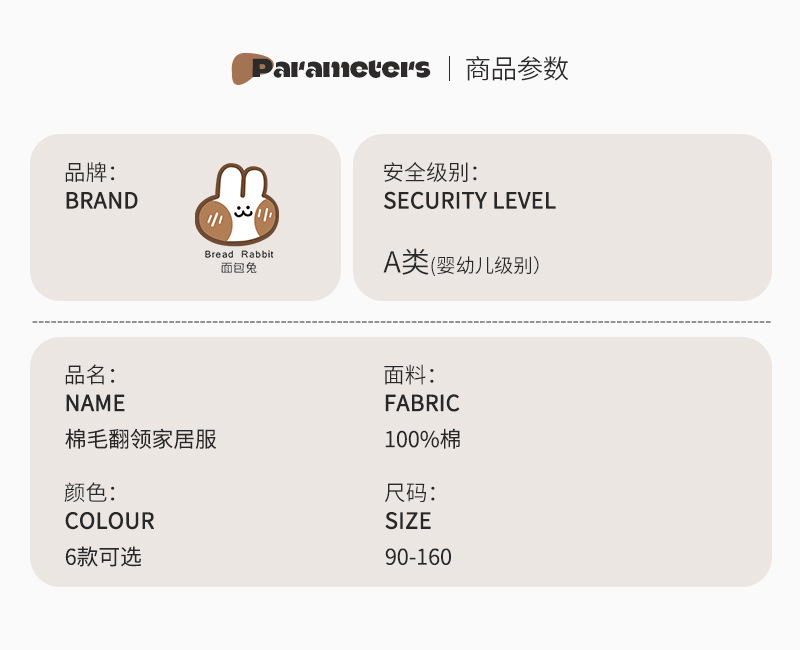Click the 尺码 label
Image resolution: width=800 pixels, height=650 pixels.
pos(409,492)
